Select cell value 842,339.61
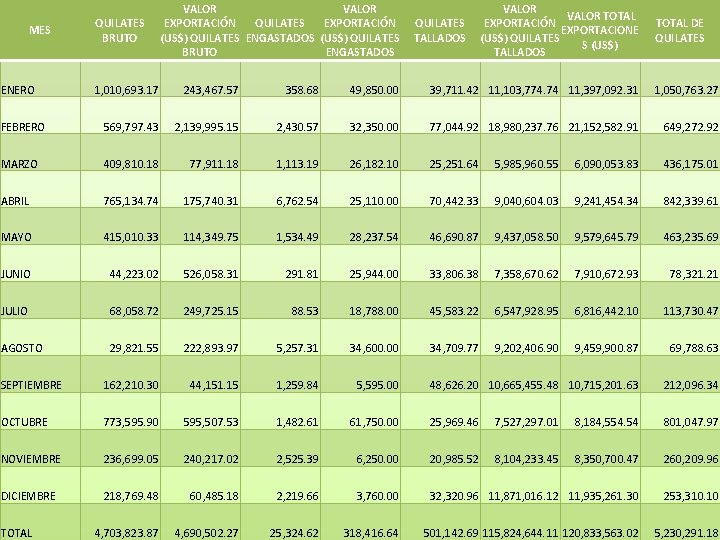Image resolution: width=720 pixels, height=540 pixels. (x=691, y=201)
